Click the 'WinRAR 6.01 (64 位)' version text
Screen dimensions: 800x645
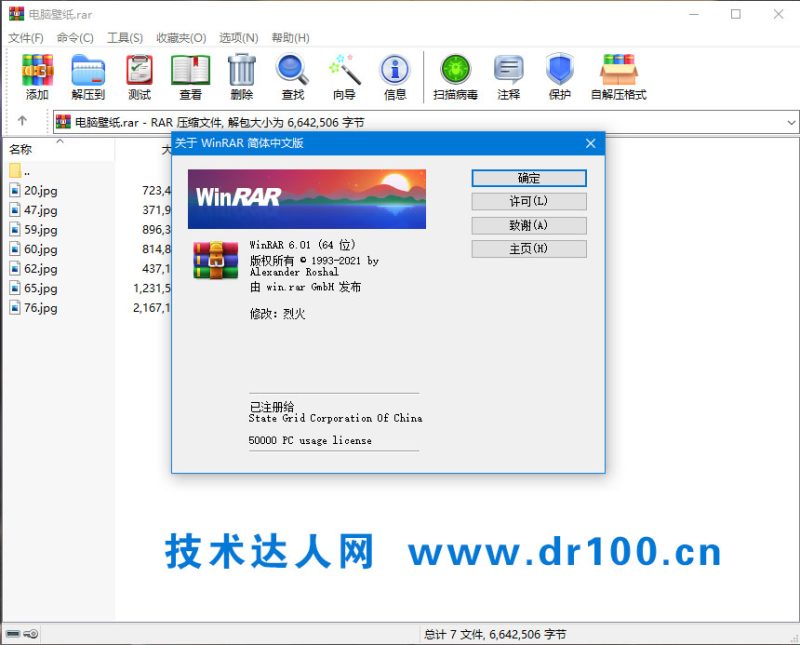click(303, 245)
